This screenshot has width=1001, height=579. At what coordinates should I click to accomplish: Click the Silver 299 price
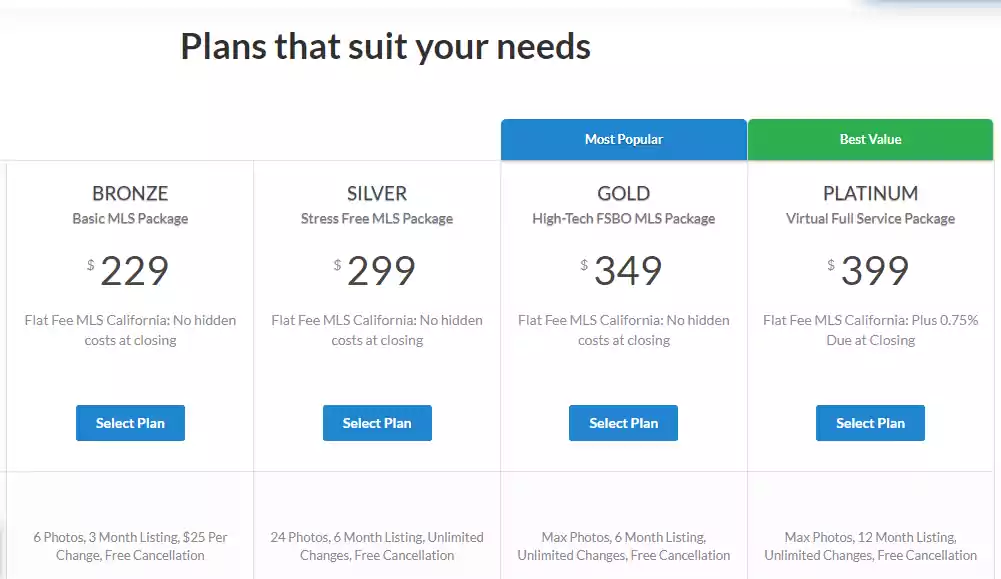click(x=381, y=271)
